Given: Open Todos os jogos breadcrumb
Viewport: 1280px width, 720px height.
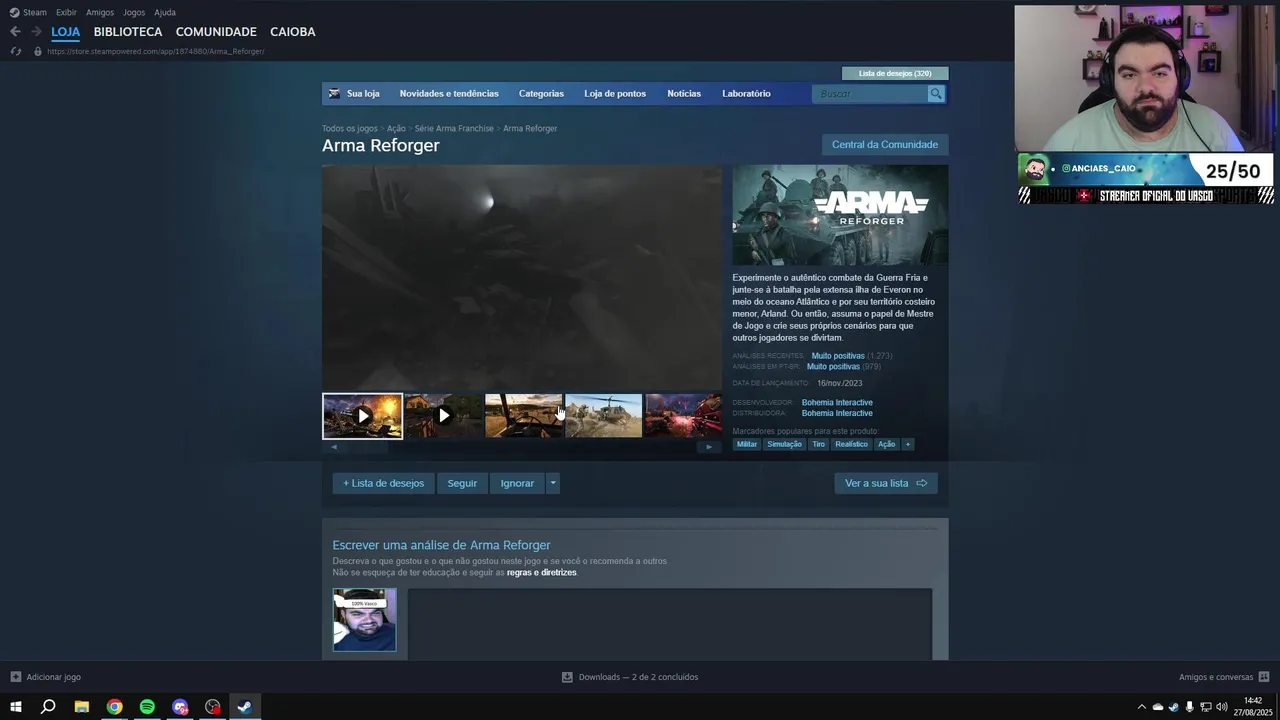Looking at the screenshot, I should point(350,129).
